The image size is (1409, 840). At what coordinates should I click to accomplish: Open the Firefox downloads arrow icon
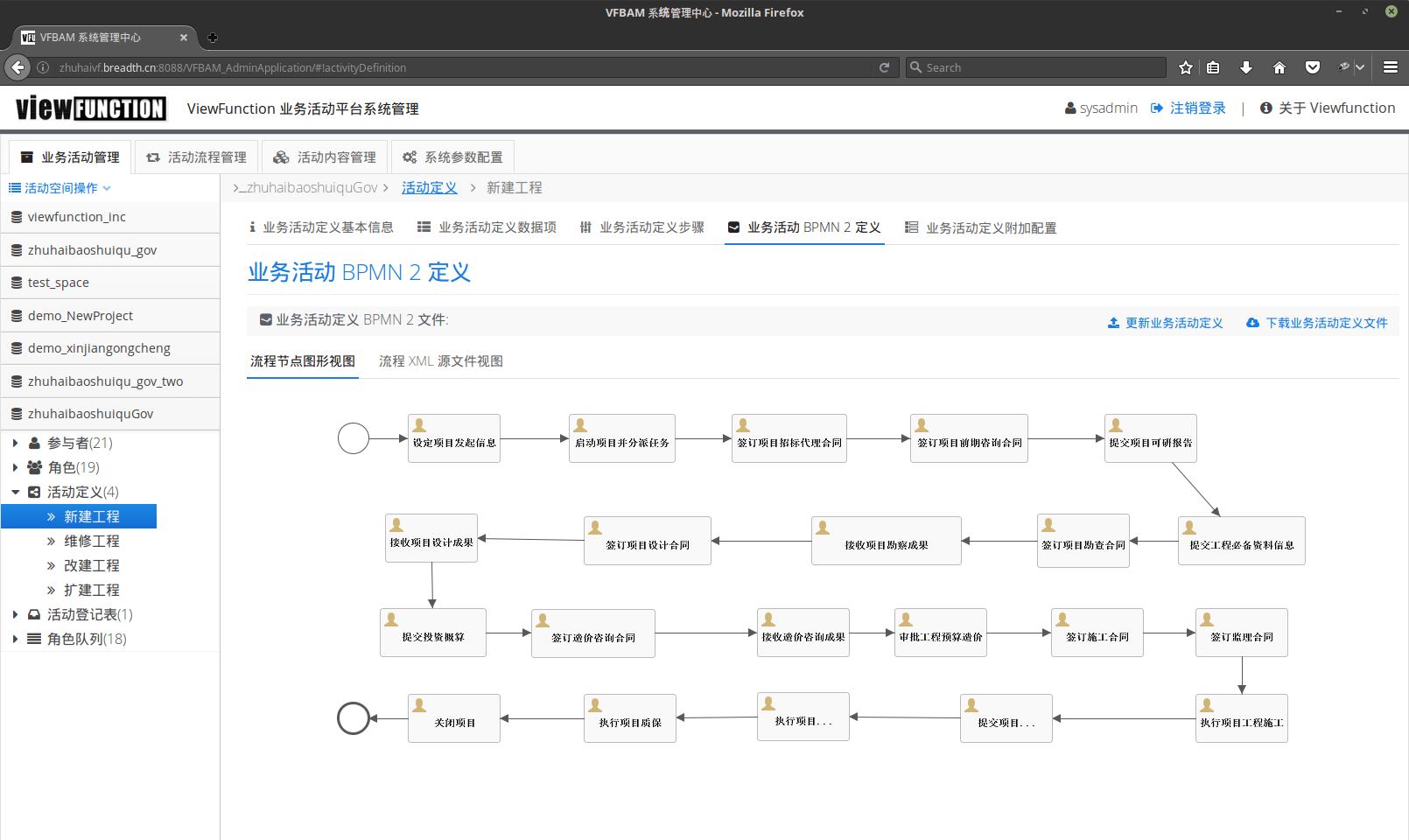point(1246,67)
